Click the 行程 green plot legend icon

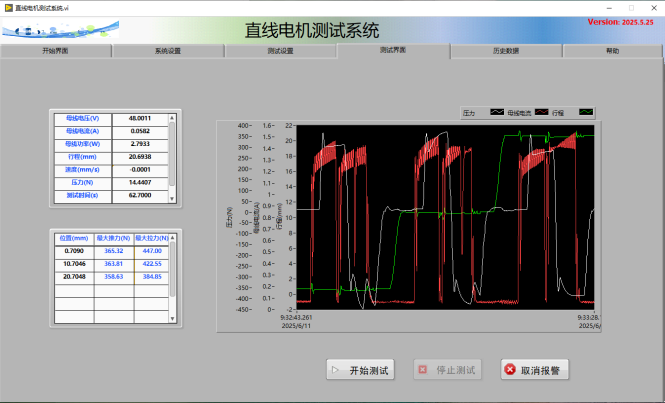(x=585, y=113)
